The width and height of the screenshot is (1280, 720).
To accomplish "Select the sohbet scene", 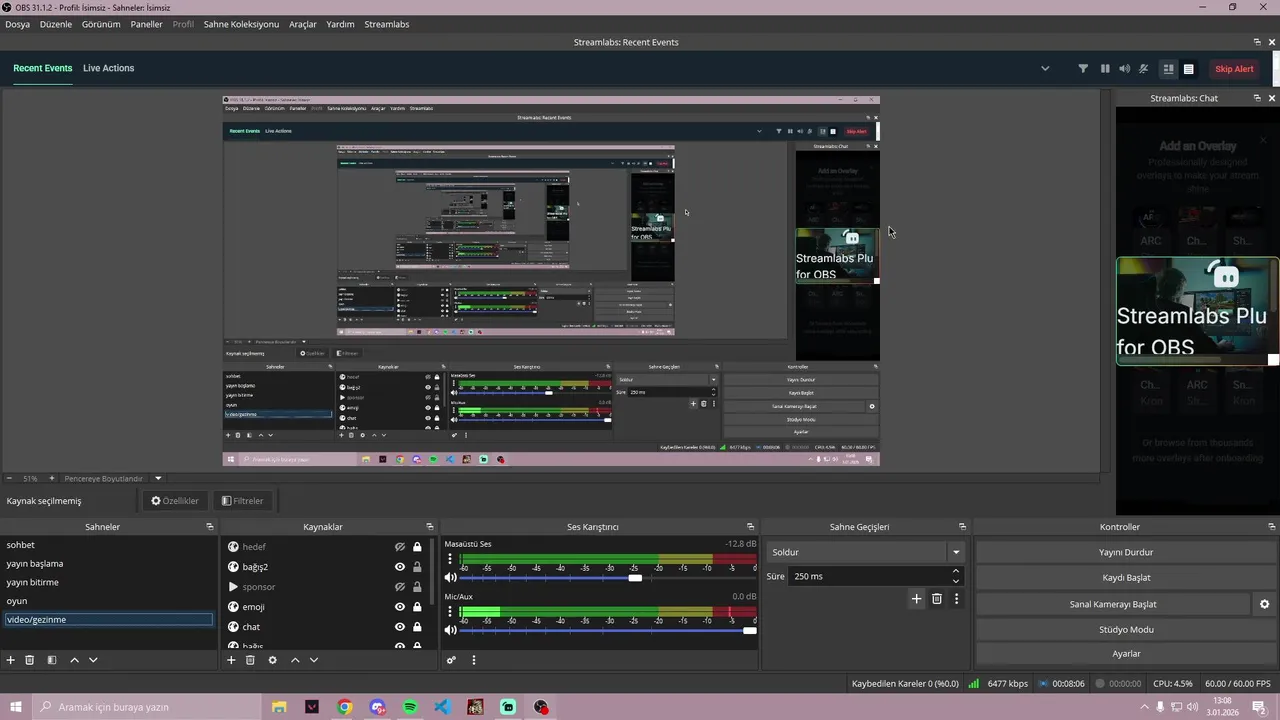I will 108,545.
